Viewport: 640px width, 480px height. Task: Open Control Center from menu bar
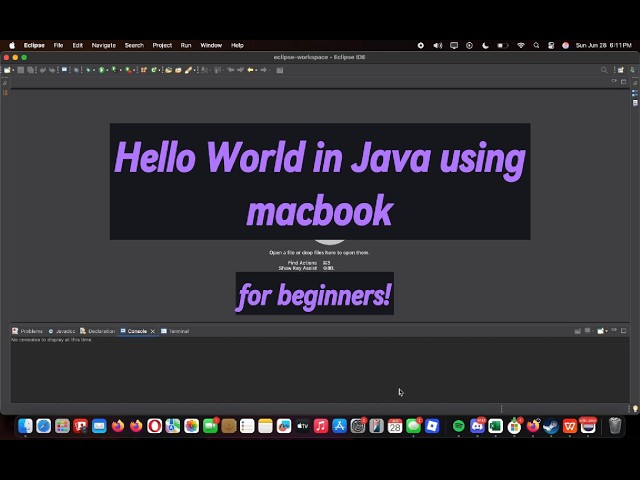(x=551, y=45)
